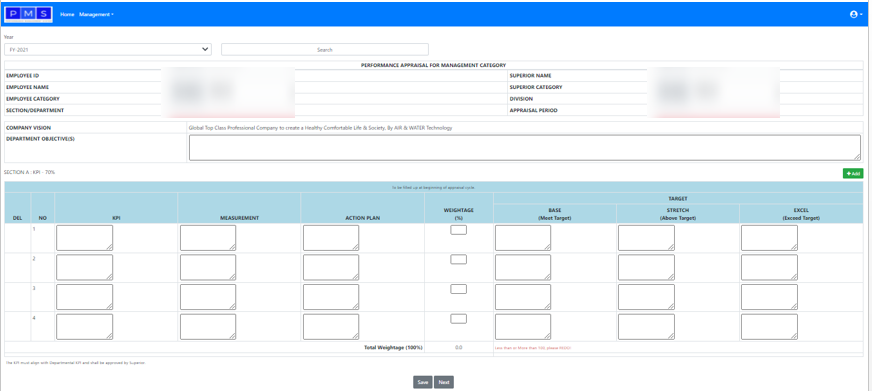Viewport: 872px width, 391px height.
Task: Click the Excel target field in row 2
Action: (x=769, y=268)
